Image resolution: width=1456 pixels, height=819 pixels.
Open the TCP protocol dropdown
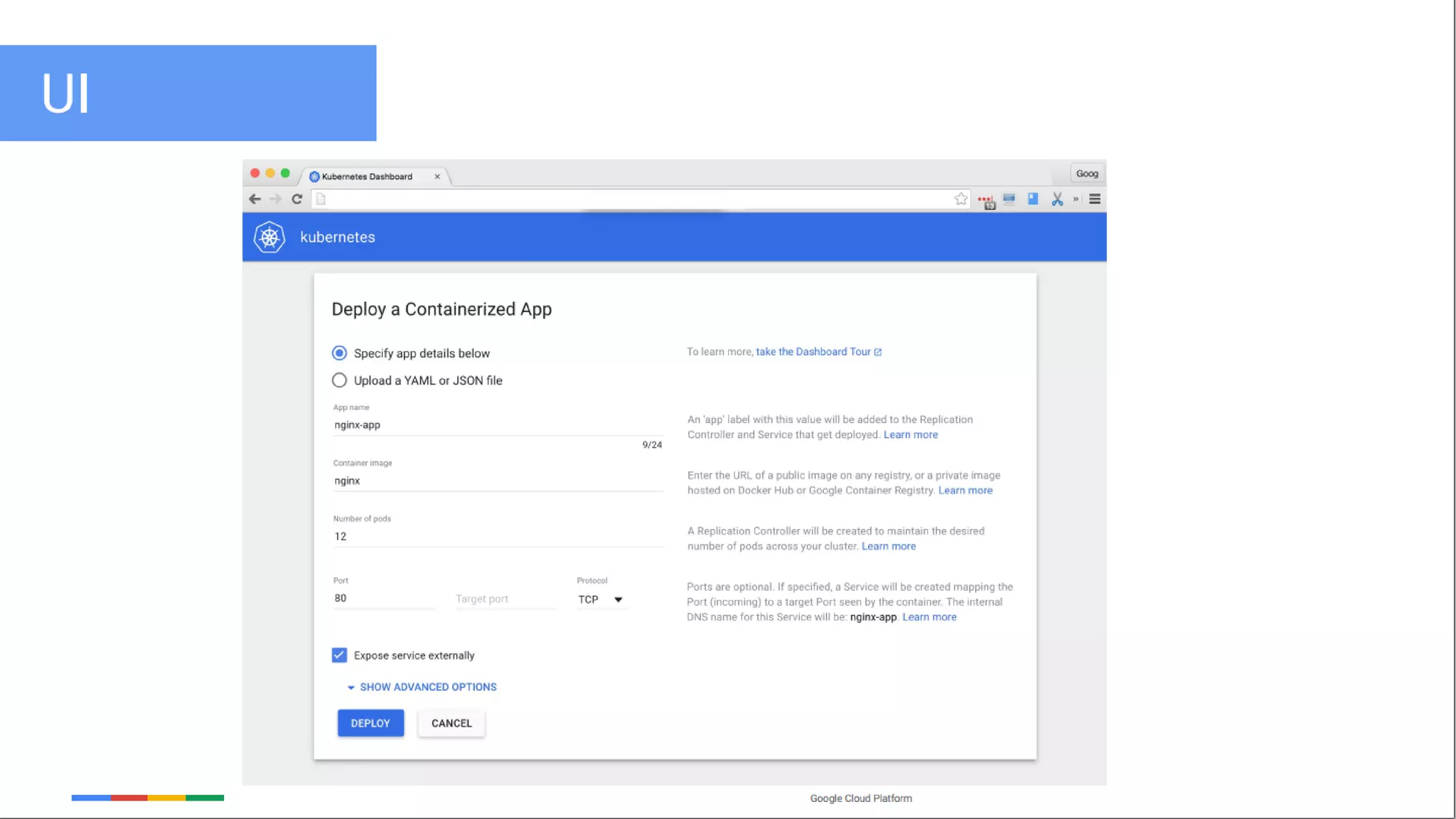[x=601, y=599]
